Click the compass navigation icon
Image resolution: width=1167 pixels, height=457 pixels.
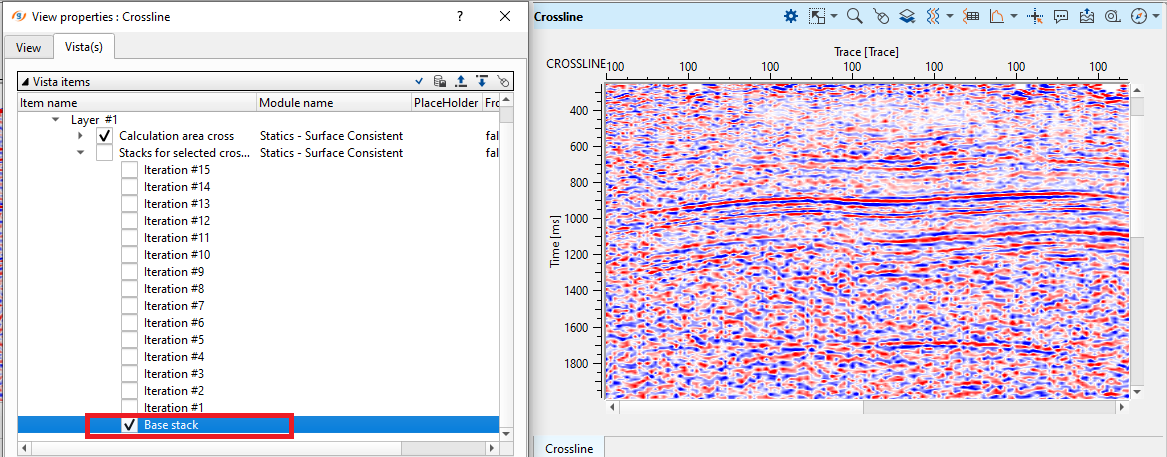point(1138,16)
